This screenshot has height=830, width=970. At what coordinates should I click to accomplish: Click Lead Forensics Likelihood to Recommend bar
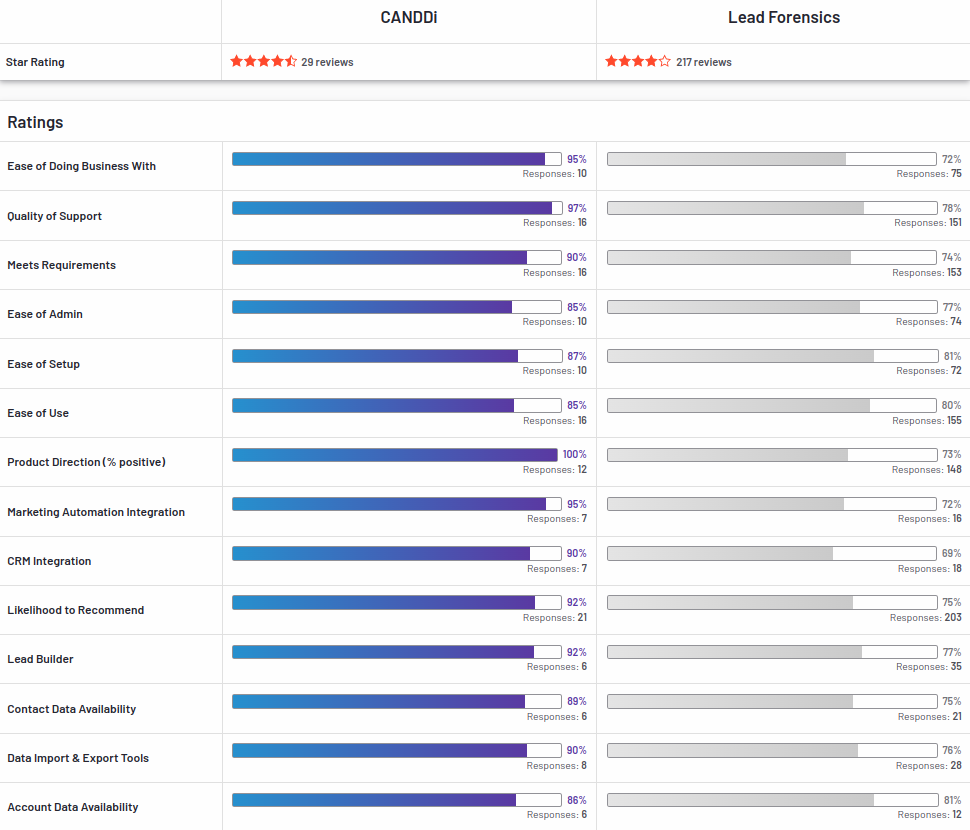click(x=772, y=602)
